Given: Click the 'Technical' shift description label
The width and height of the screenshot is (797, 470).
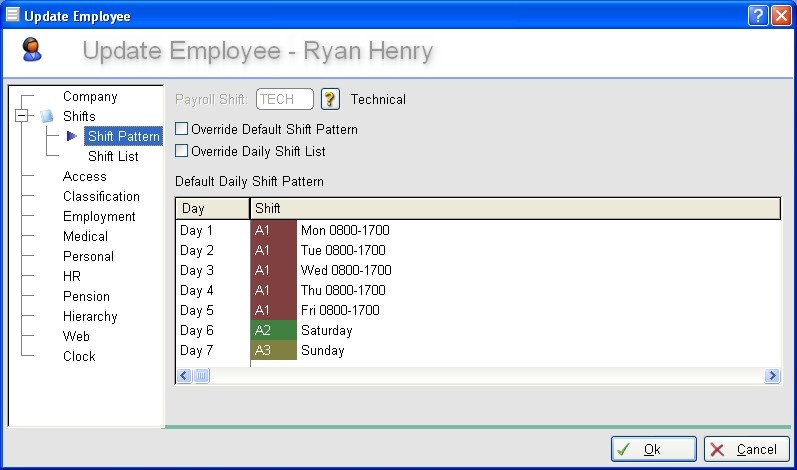Looking at the screenshot, I should click(x=378, y=99).
